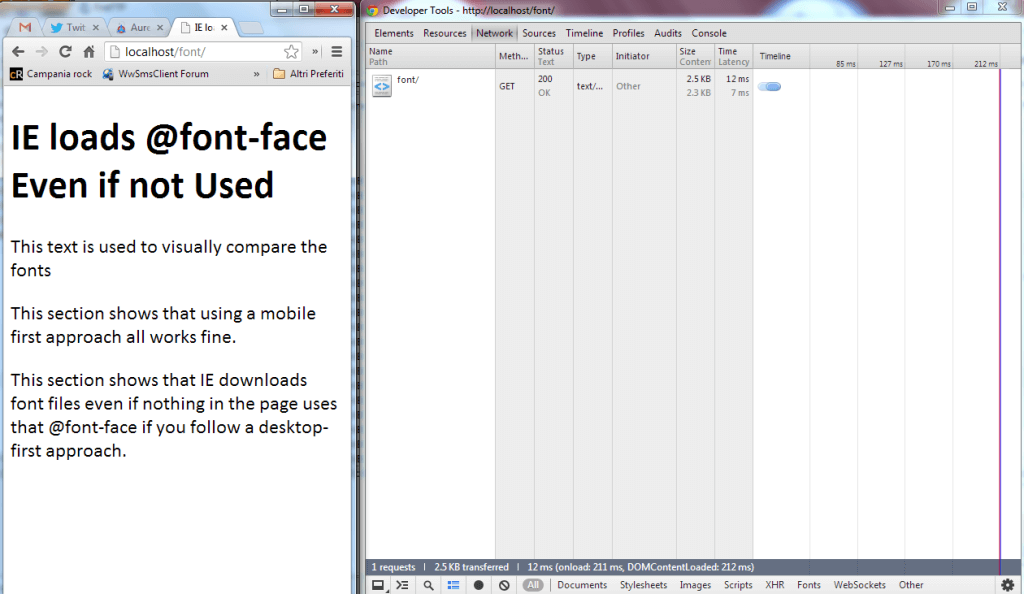
Task: Enable the All requests filter
Action: [x=533, y=585]
